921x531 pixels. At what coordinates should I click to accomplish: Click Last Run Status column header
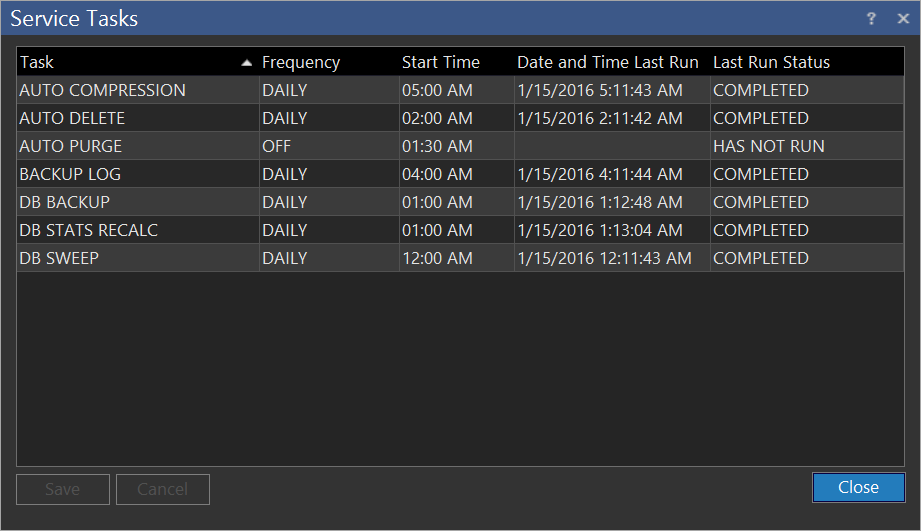click(x=771, y=62)
